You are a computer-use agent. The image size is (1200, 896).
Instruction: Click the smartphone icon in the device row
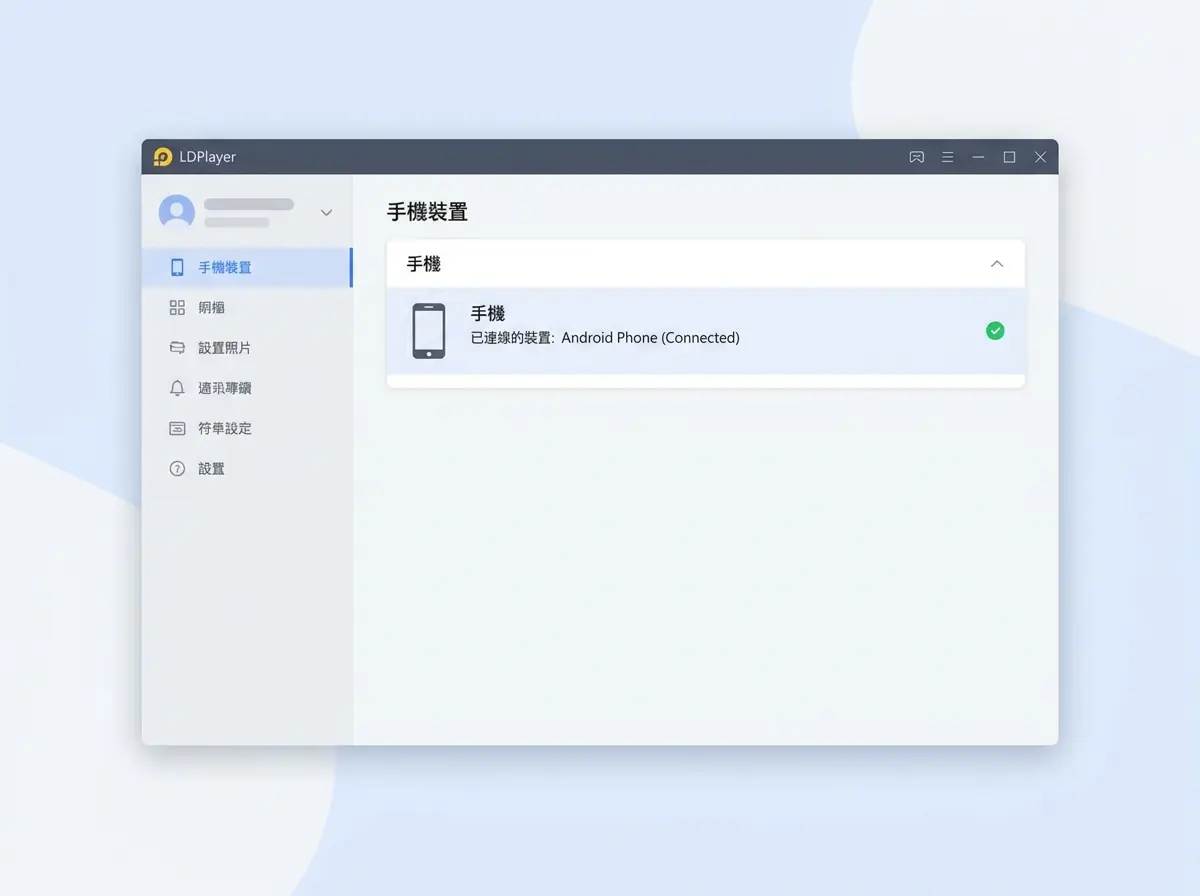click(429, 331)
